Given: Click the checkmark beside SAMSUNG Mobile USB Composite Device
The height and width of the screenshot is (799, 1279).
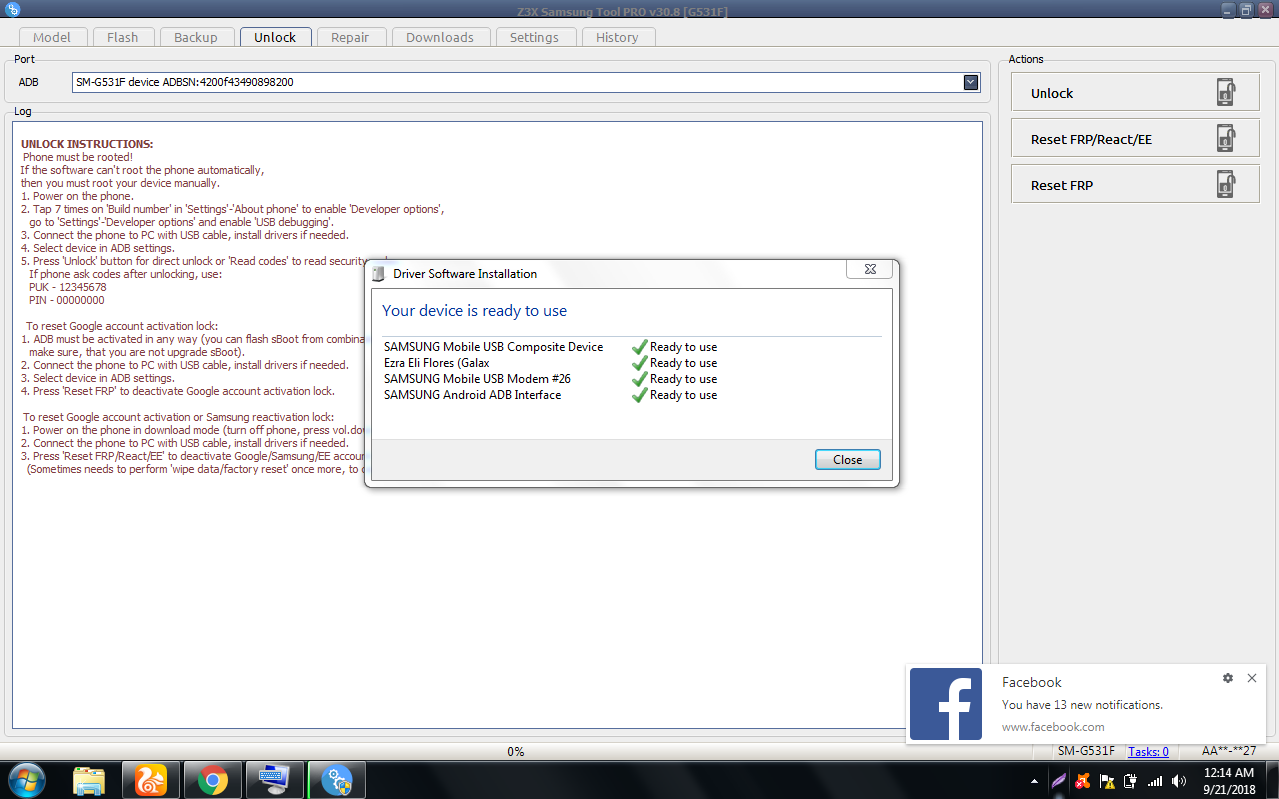Looking at the screenshot, I should click(x=640, y=347).
